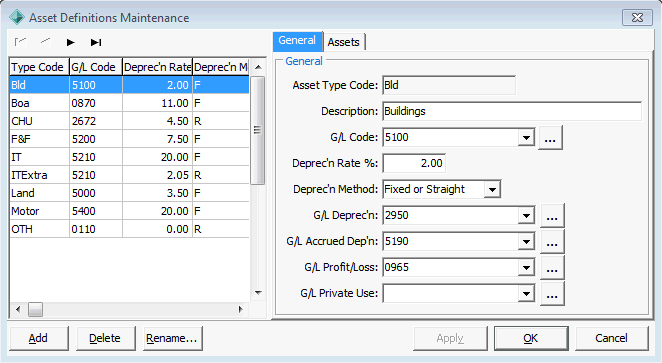Select the ITExtra row
This screenshot has height=363, width=662.
pos(129,175)
